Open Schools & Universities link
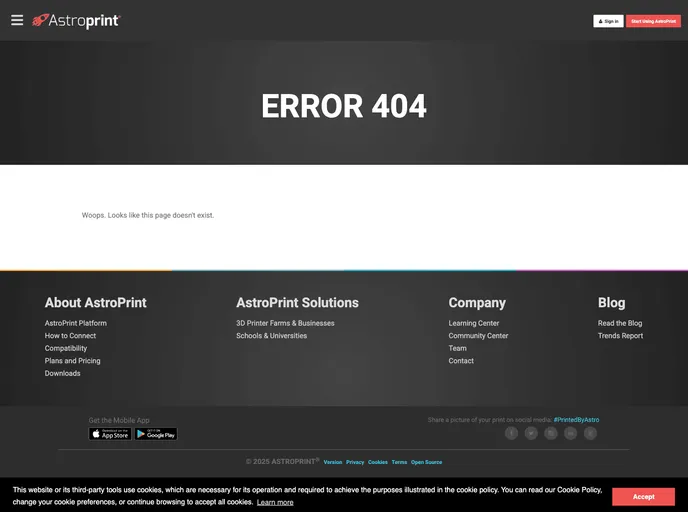This screenshot has height=512, width=688. [272, 336]
